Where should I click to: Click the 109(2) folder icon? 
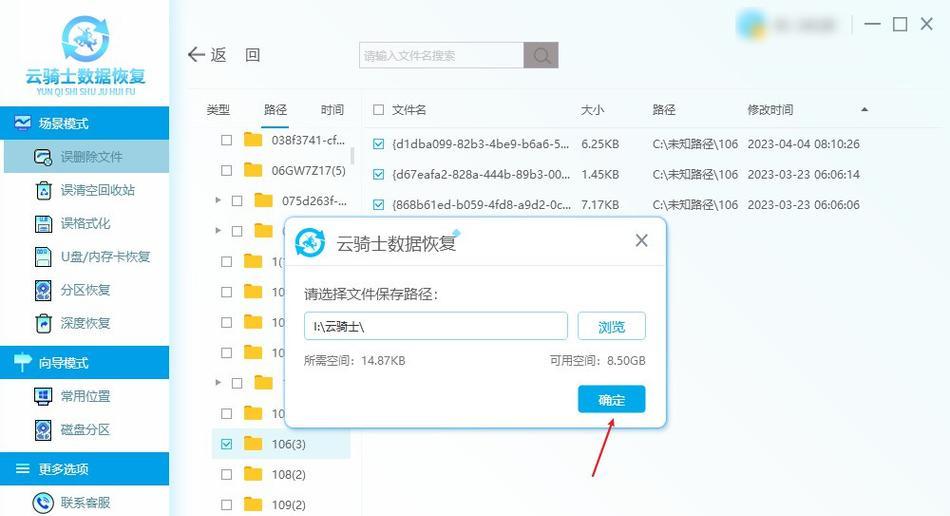click(x=253, y=504)
